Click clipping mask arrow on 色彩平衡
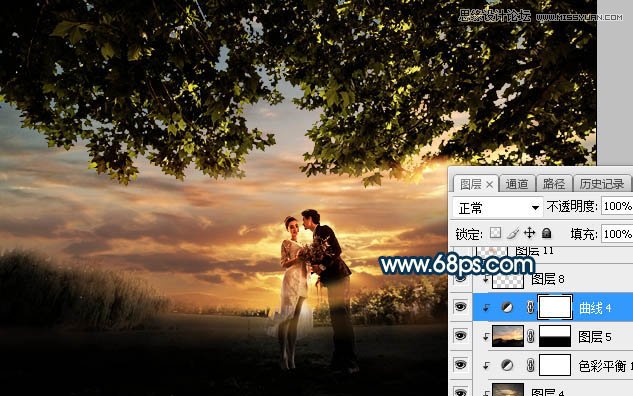This screenshot has height=396, width=633. [486, 366]
